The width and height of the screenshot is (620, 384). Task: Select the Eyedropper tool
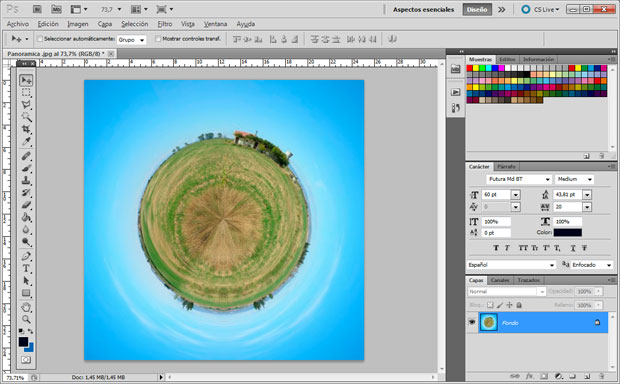[x=26, y=142]
